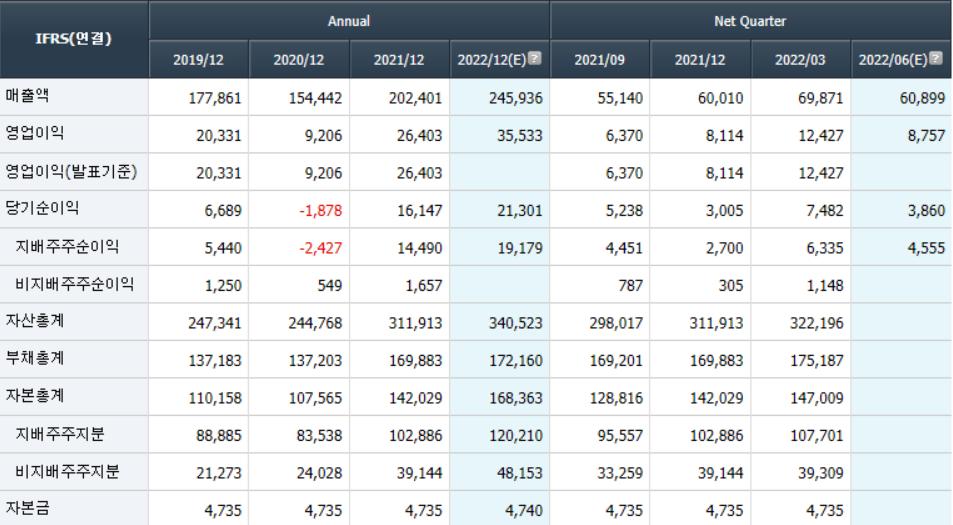Select the 영업이익 row label

35,133
